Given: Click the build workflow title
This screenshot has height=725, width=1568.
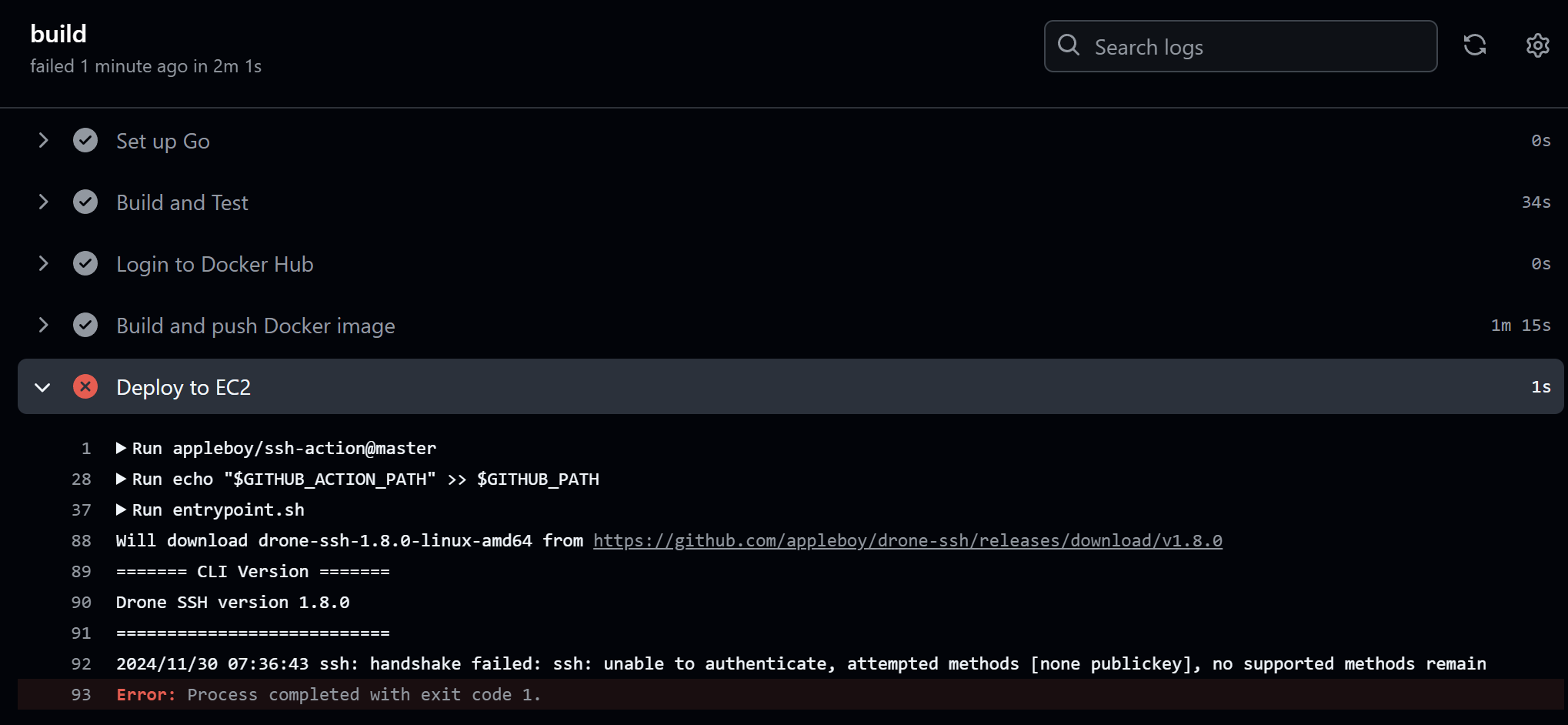Looking at the screenshot, I should (x=58, y=33).
